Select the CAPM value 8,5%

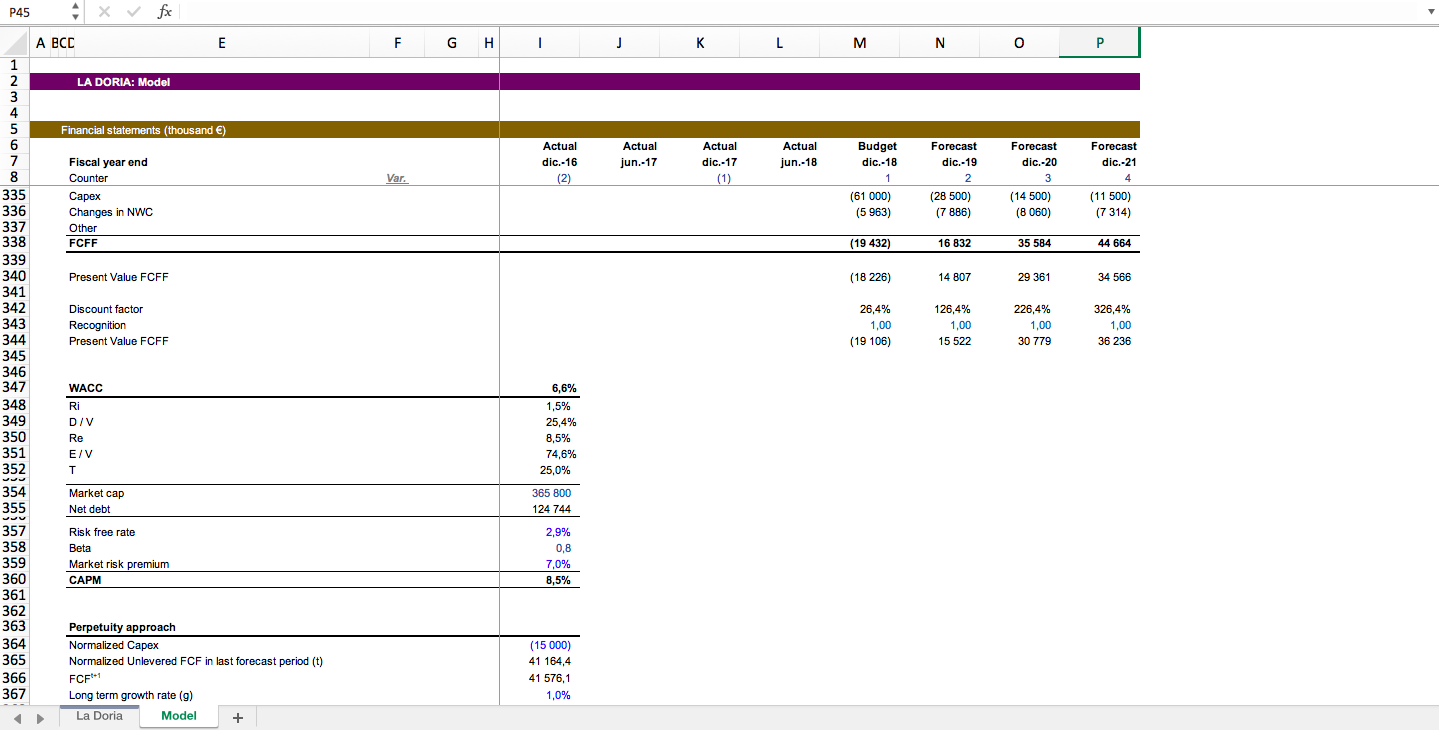pyautogui.click(x=558, y=580)
